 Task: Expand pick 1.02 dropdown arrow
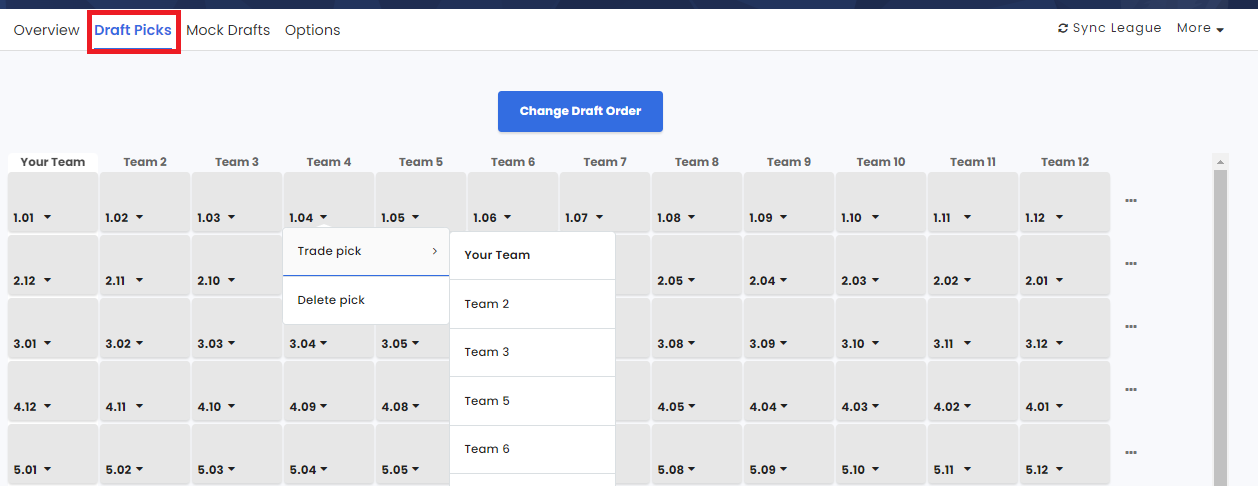coord(139,218)
